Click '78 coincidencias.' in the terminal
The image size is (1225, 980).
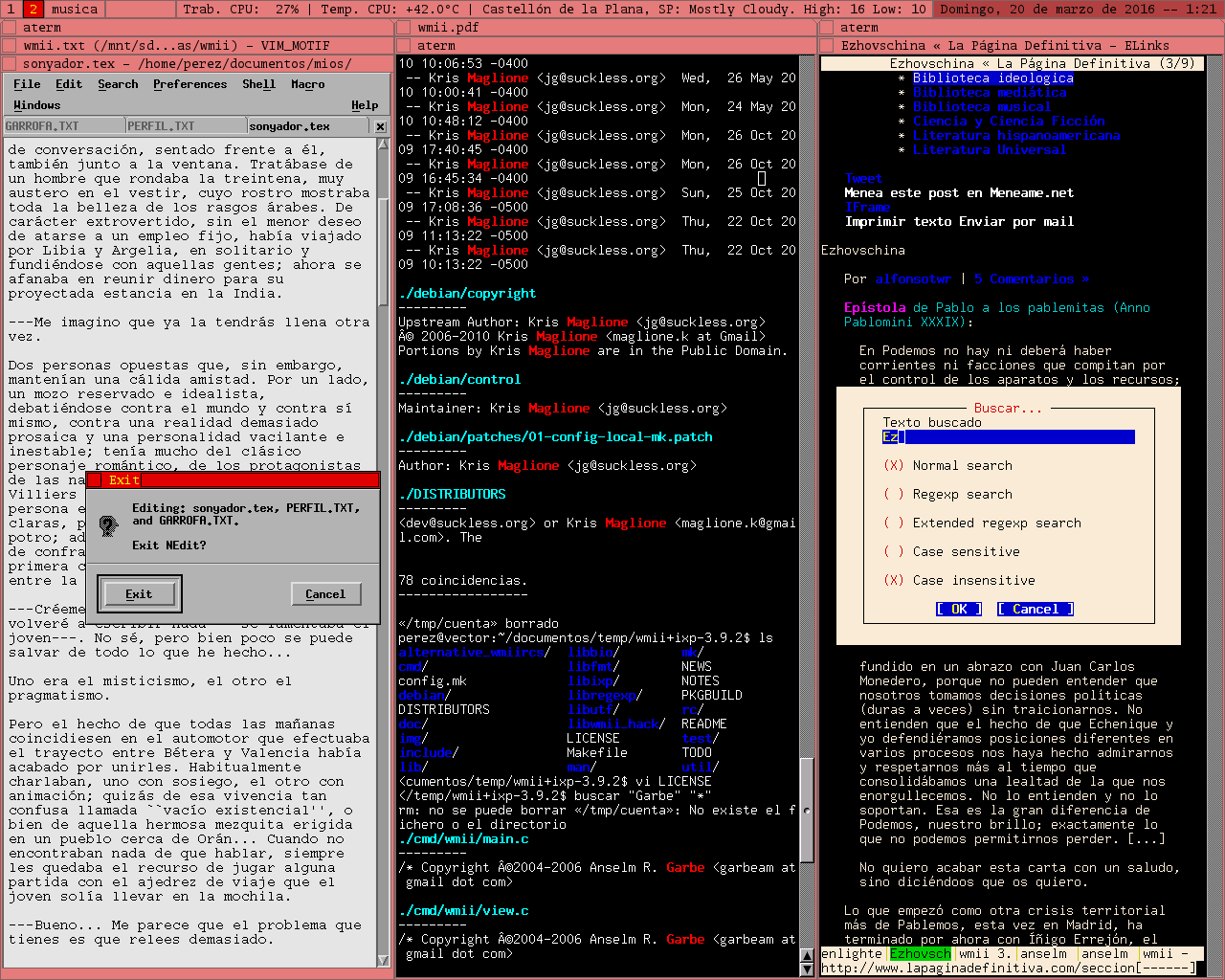(463, 580)
